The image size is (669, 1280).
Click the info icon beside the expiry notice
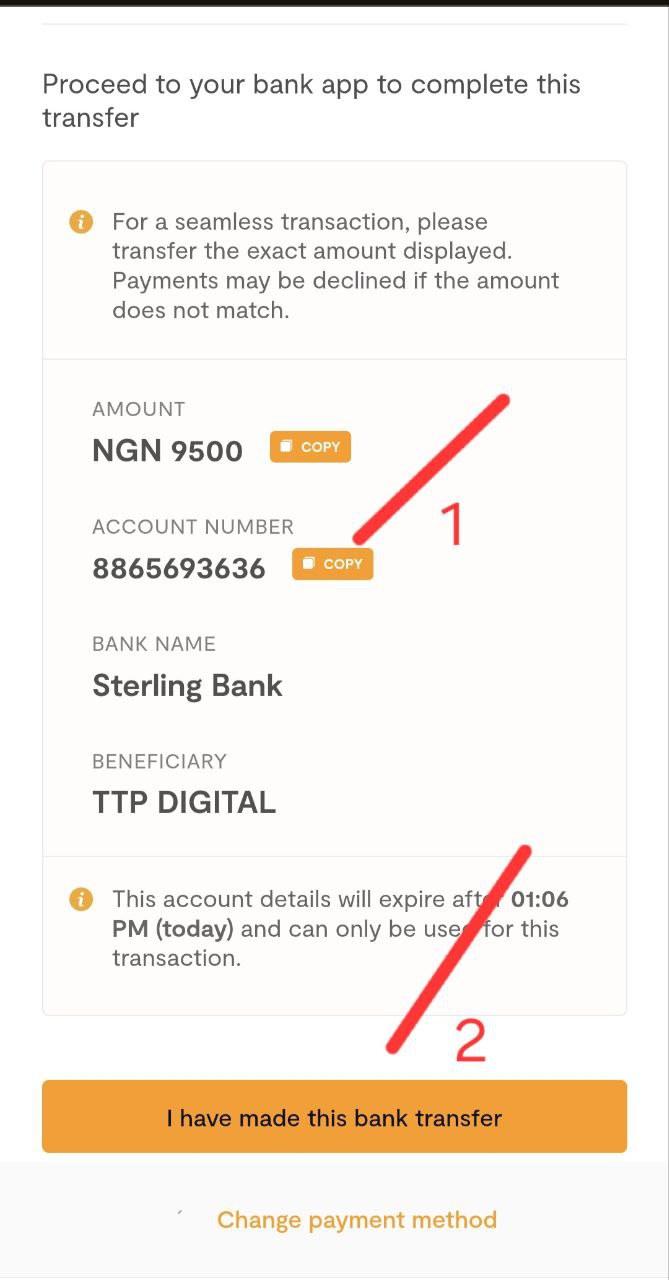click(x=81, y=899)
